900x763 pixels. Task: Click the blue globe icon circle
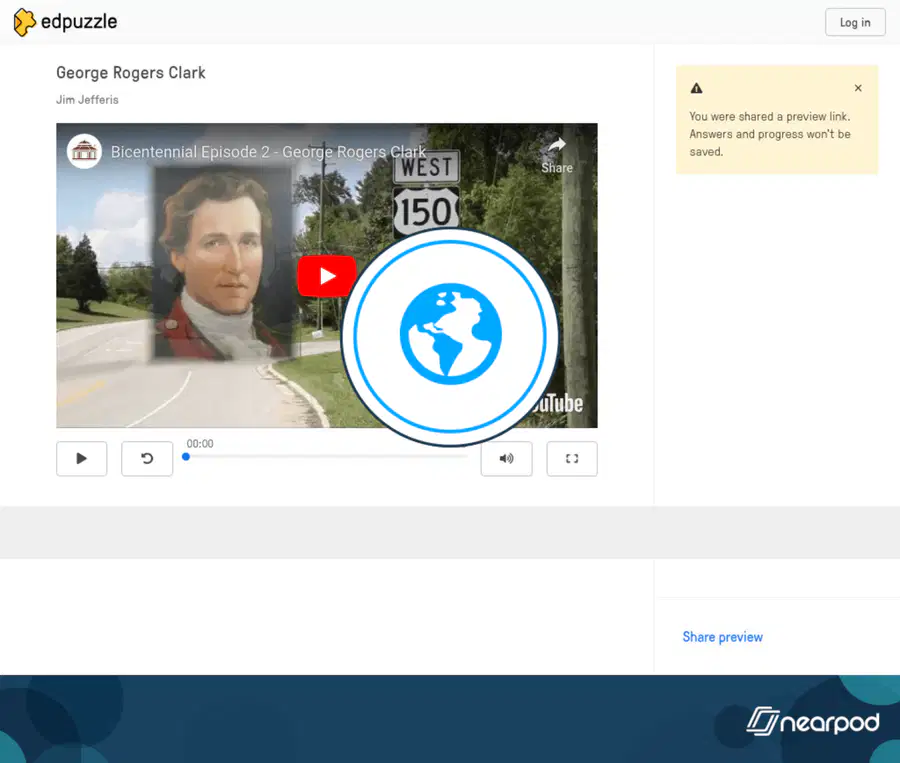450,336
